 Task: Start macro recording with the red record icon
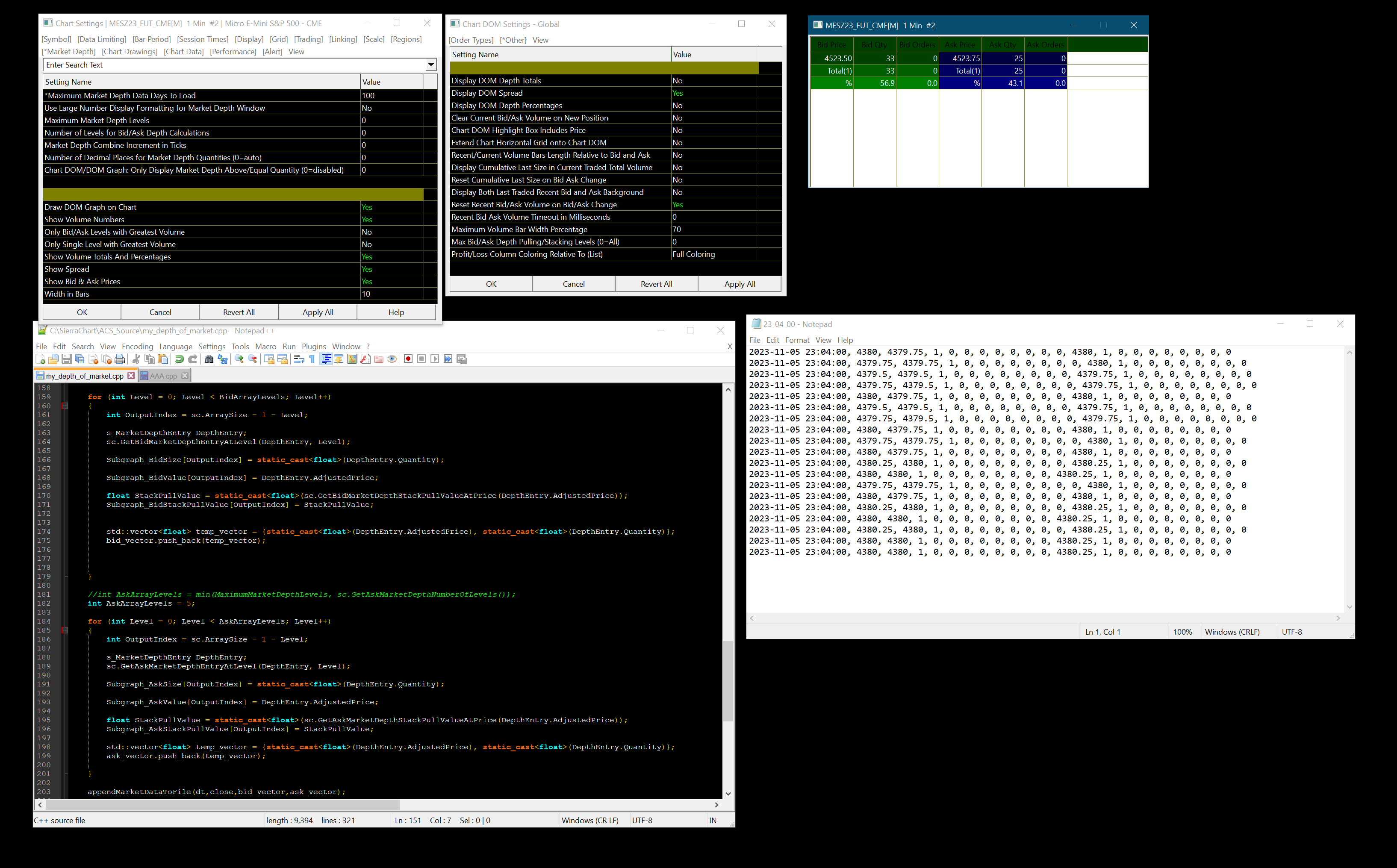(x=408, y=359)
